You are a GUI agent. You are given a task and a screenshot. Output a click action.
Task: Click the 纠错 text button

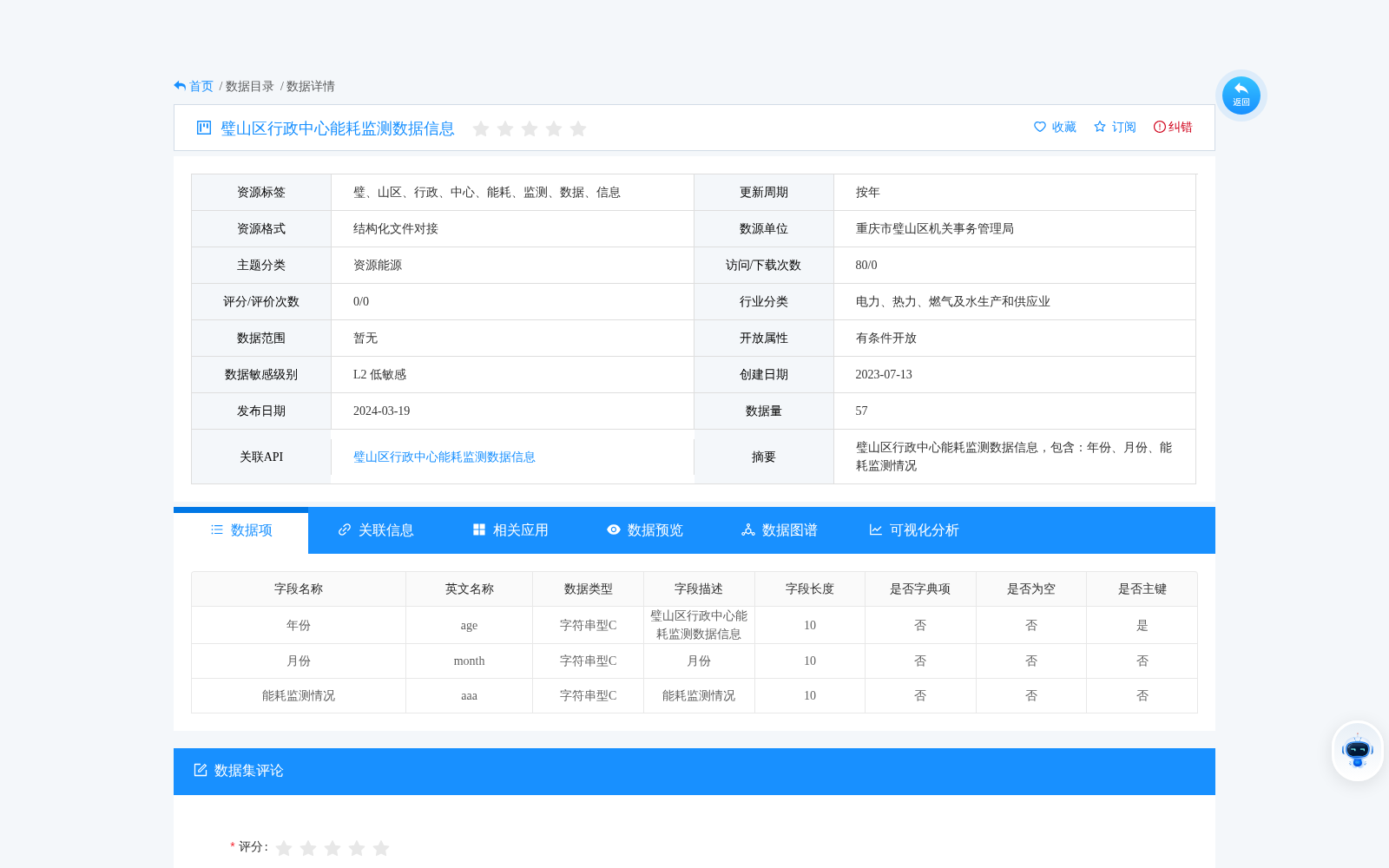point(1181,127)
